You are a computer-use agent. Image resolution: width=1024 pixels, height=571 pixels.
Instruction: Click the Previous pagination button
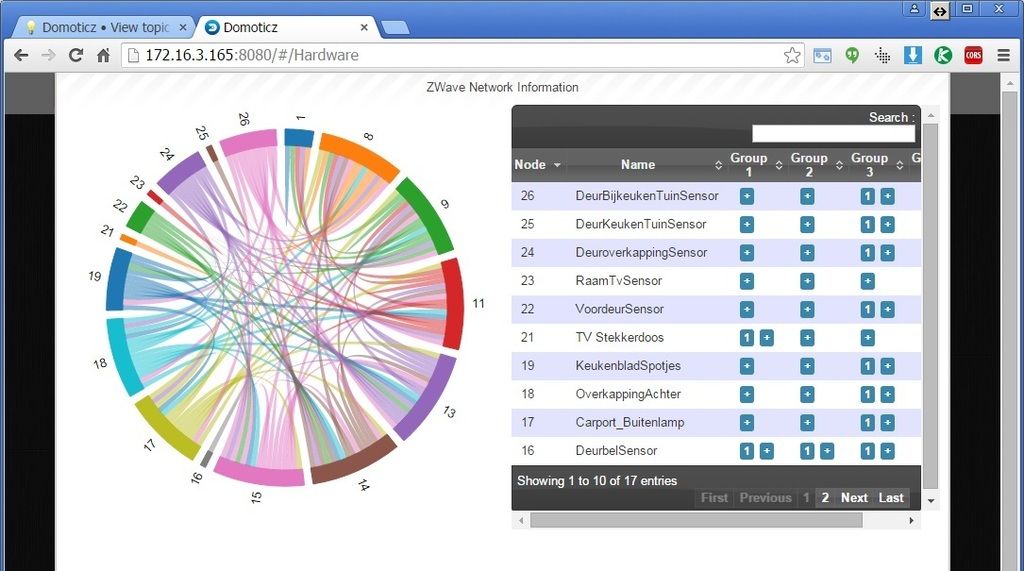(765, 498)
